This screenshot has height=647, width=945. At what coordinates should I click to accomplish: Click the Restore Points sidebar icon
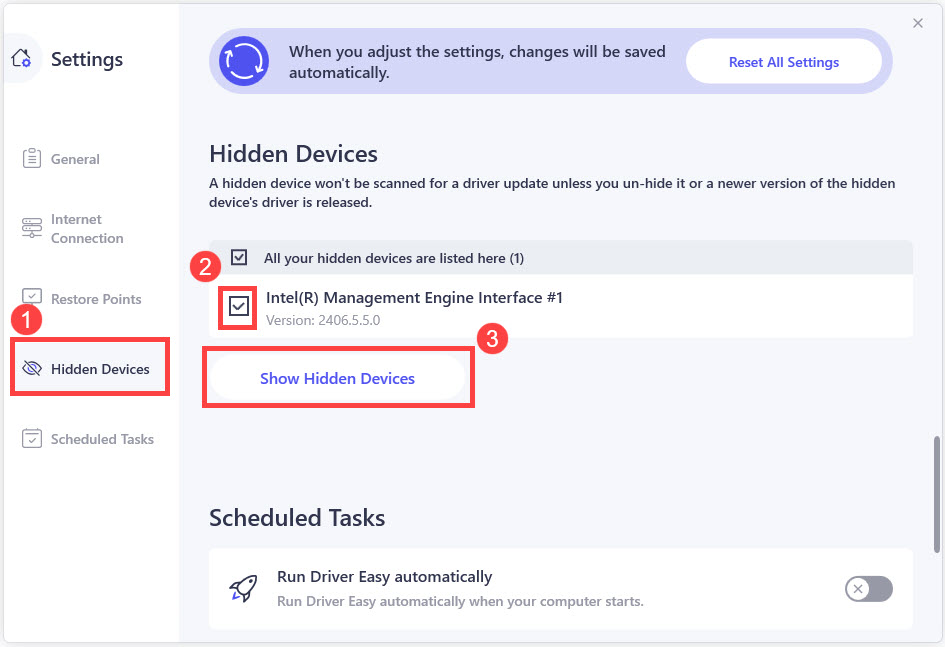(32, 297)
